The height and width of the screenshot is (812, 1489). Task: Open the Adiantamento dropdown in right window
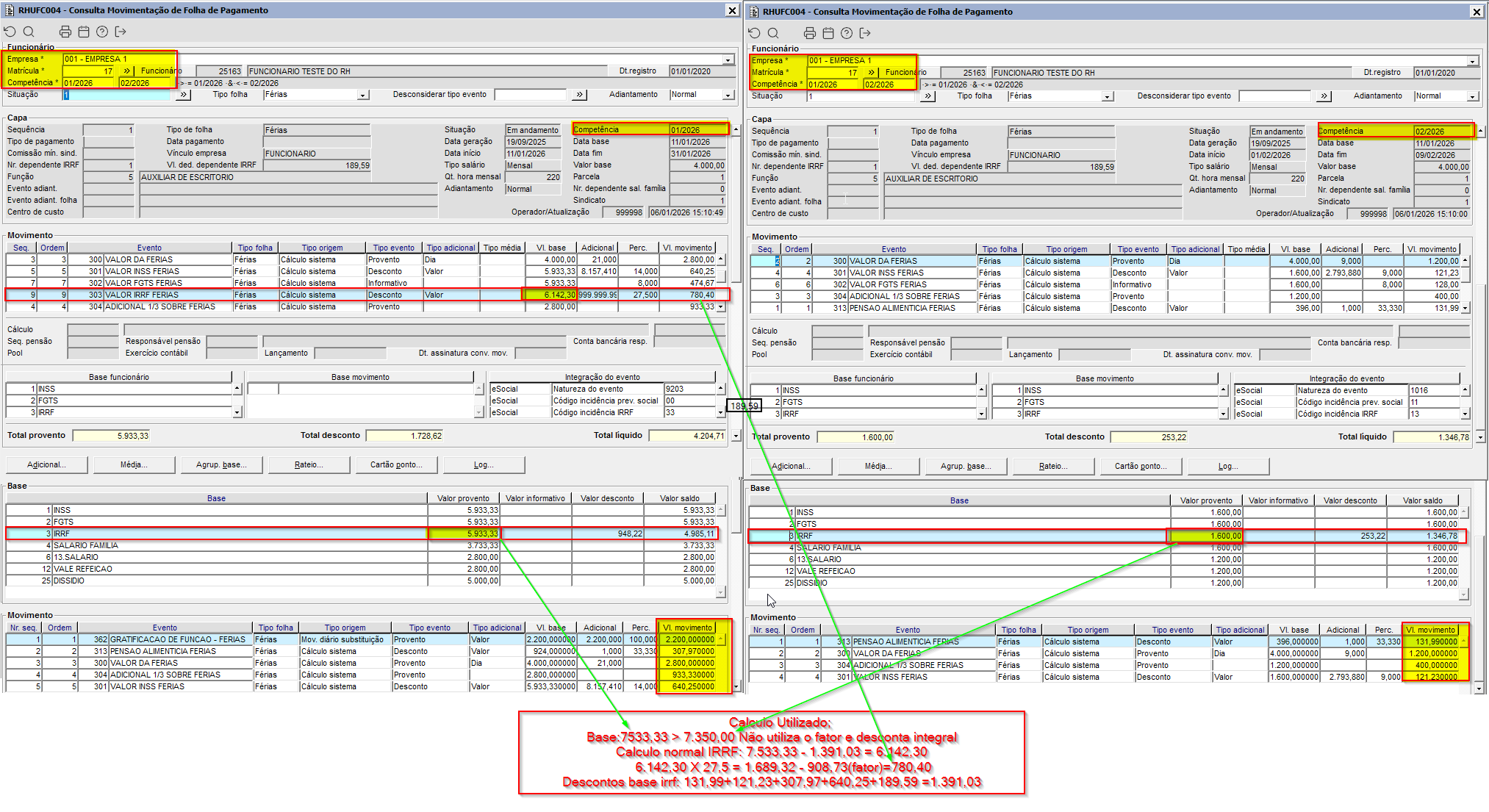coord(1472,96)
